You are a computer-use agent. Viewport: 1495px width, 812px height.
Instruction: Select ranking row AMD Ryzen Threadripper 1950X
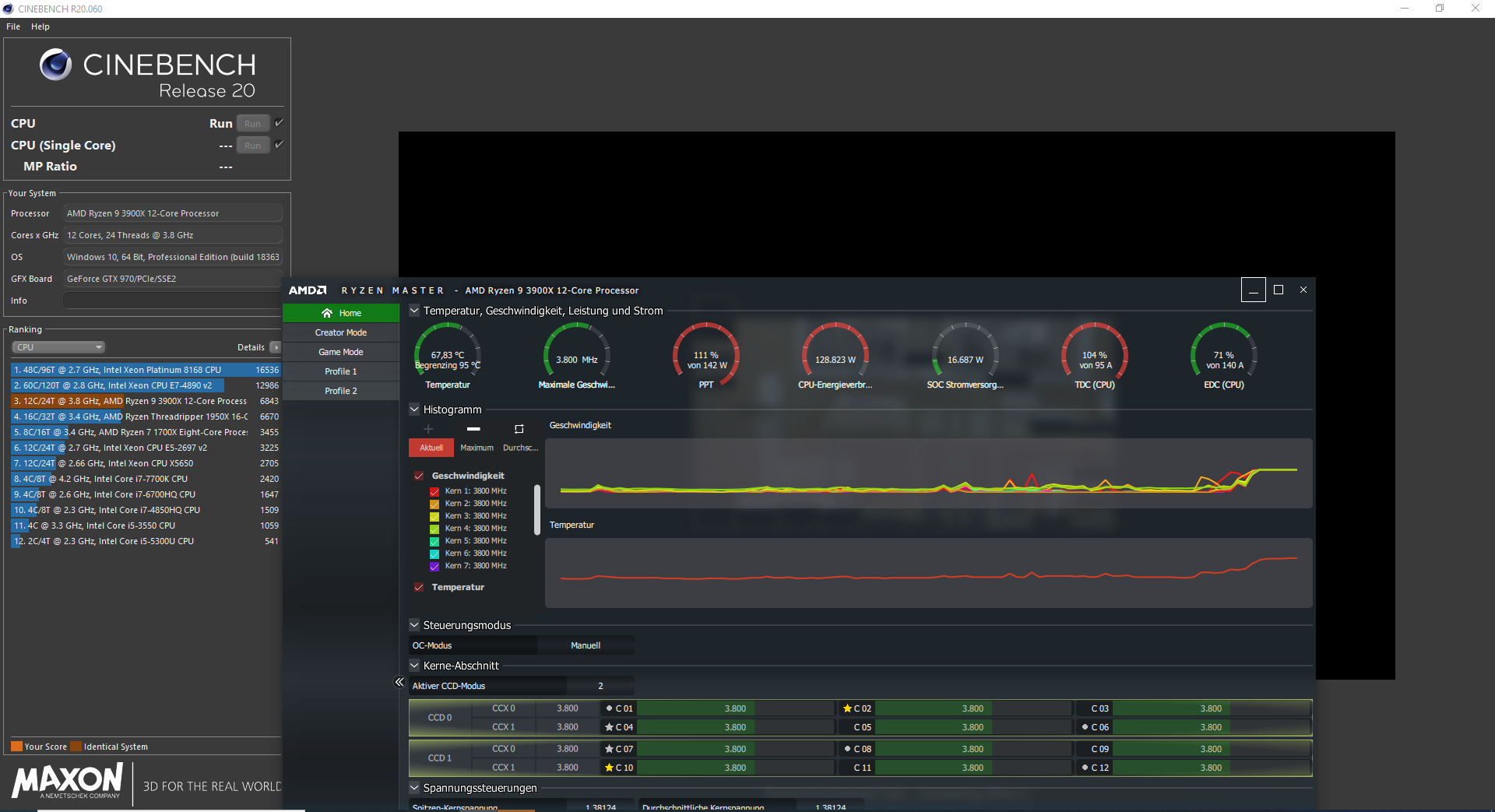(x=146, y=417)
